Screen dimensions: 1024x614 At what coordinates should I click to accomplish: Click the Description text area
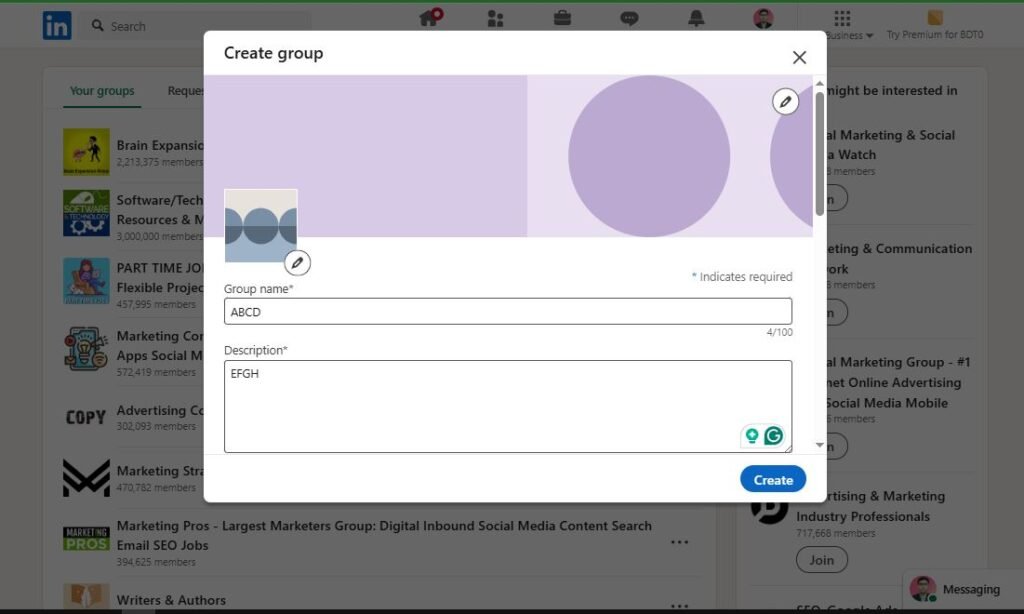point(507,406)
